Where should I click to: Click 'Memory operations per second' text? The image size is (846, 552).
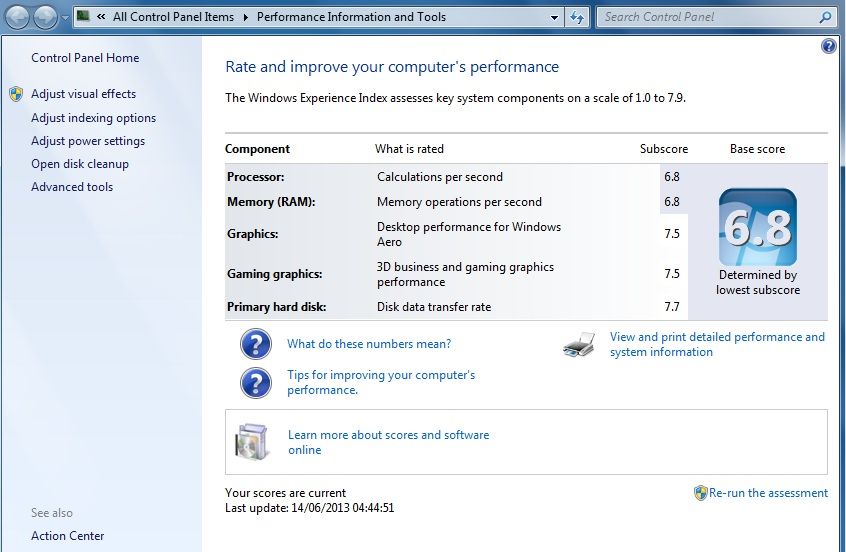pos(459,202)
